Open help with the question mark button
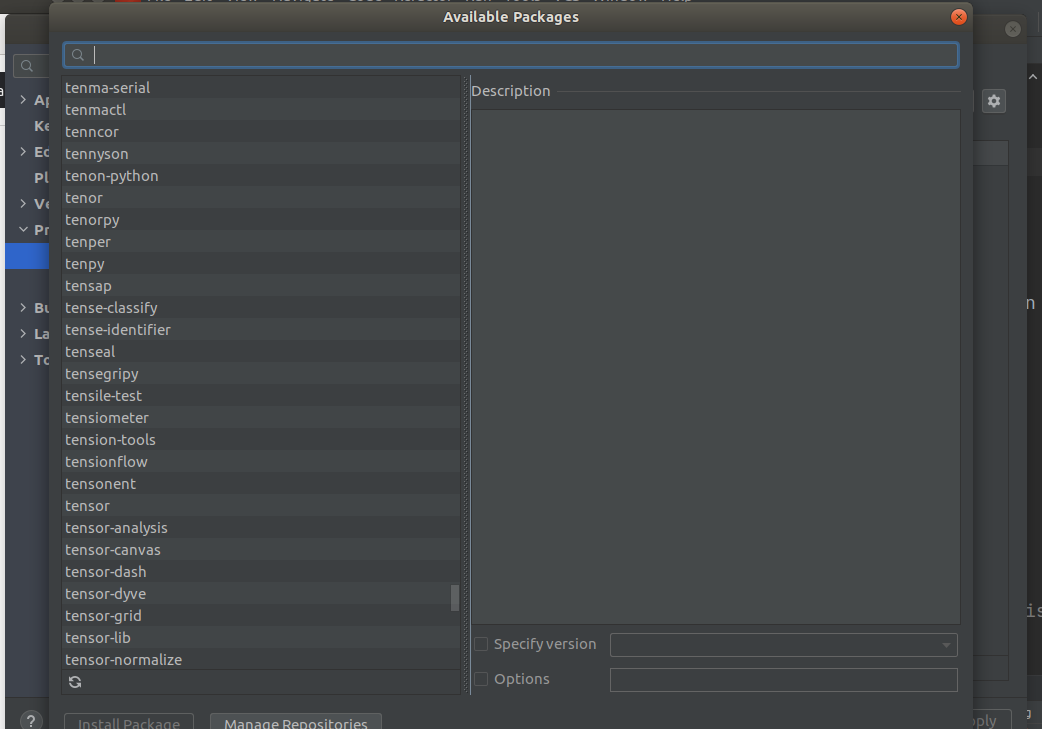This screenshot has height=729, width=1042. pos(31,720)
